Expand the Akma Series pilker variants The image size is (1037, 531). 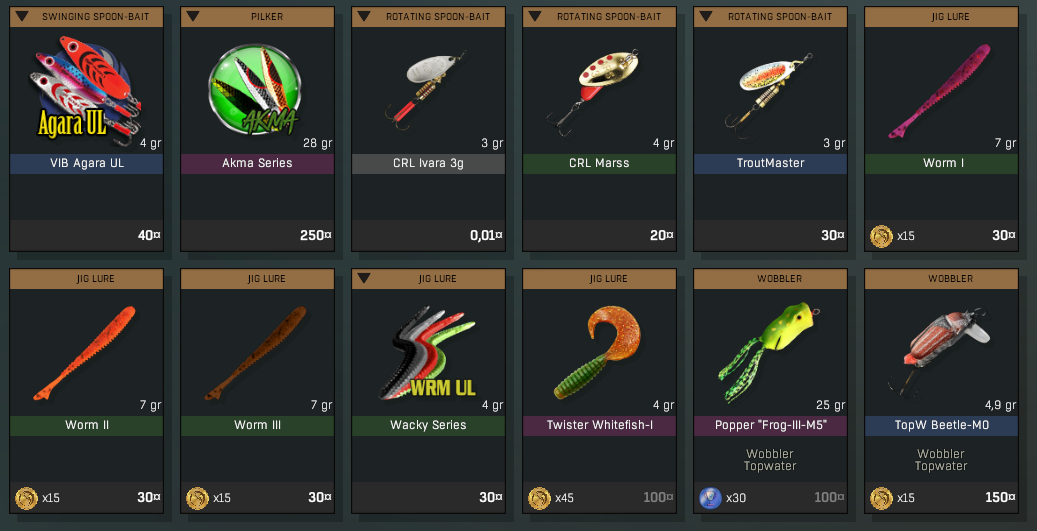(193, 16)
